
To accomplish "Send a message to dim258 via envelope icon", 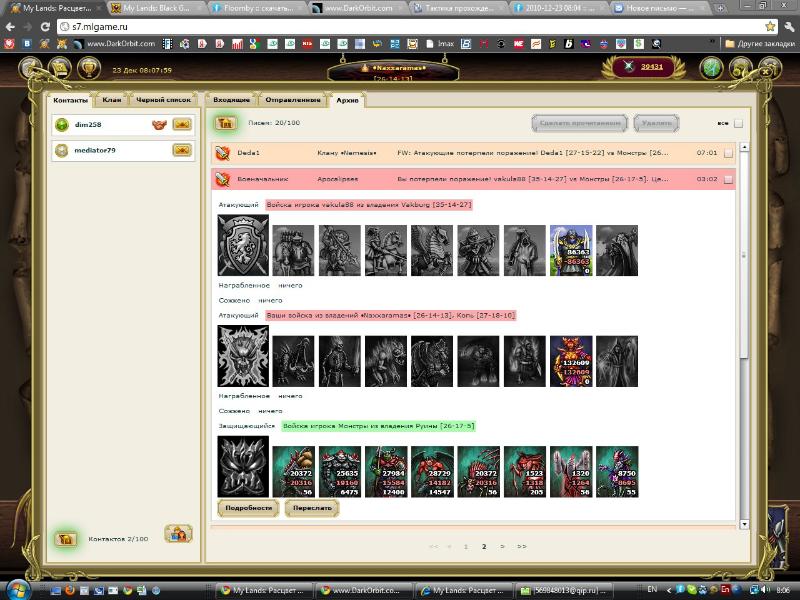I will [x=182, y=124].
